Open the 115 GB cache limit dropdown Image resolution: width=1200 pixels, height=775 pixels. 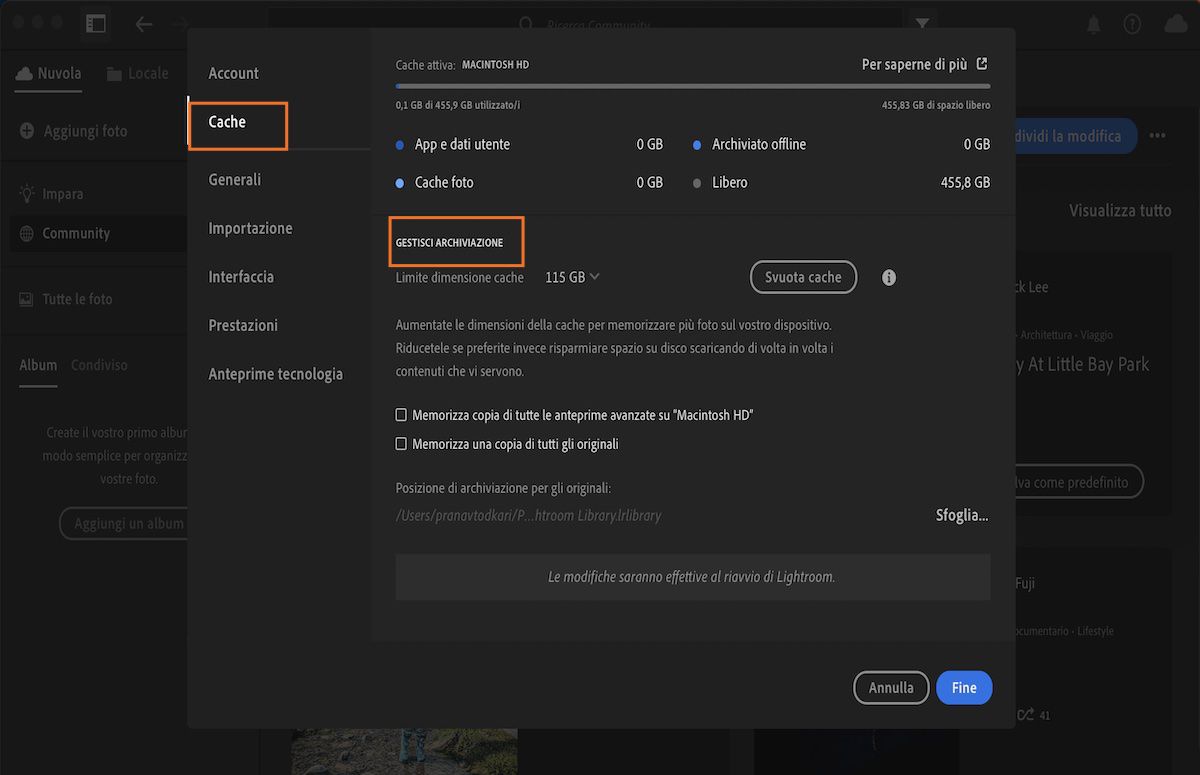point(571,277)
